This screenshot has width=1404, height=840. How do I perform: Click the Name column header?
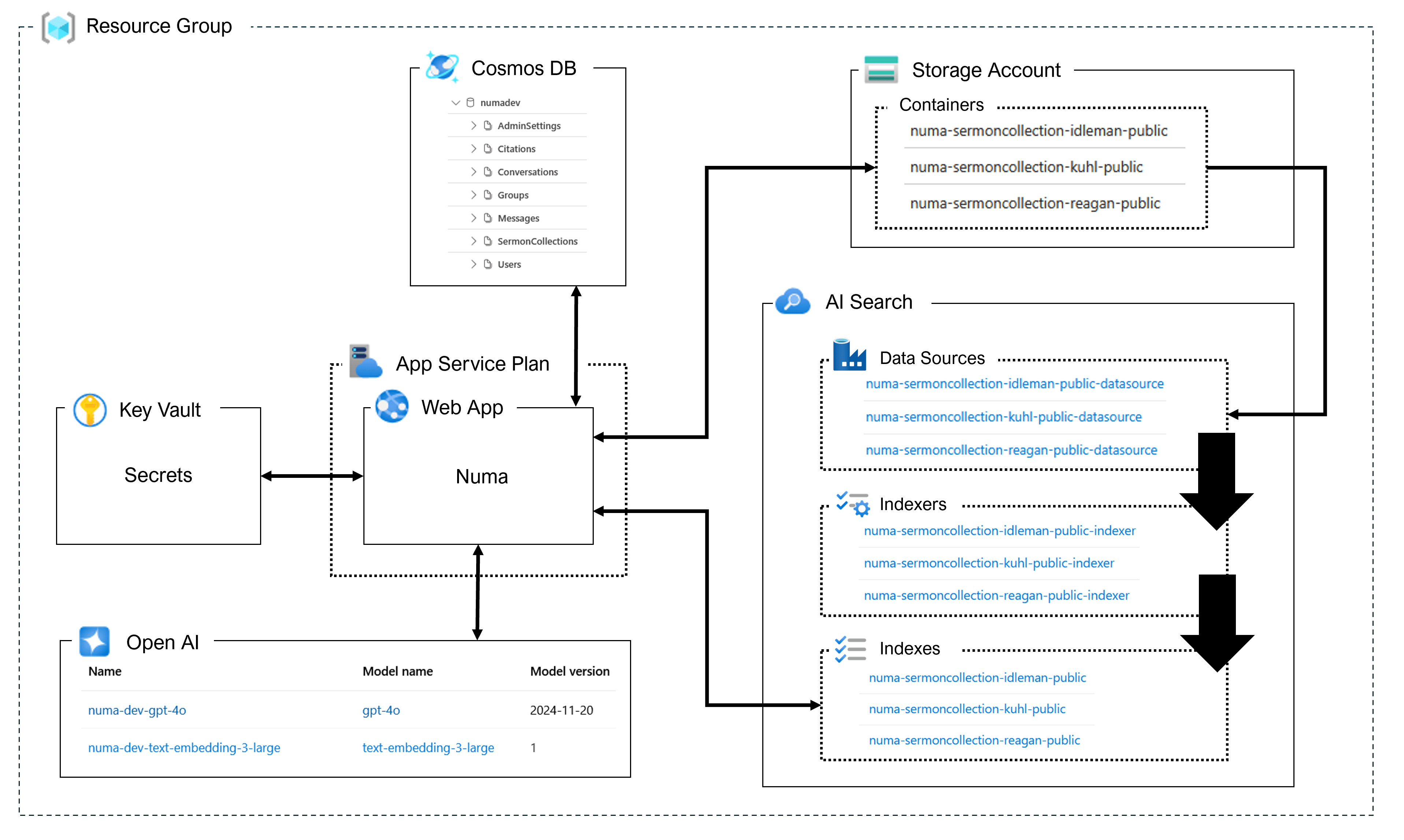click(x=105, y=671)
